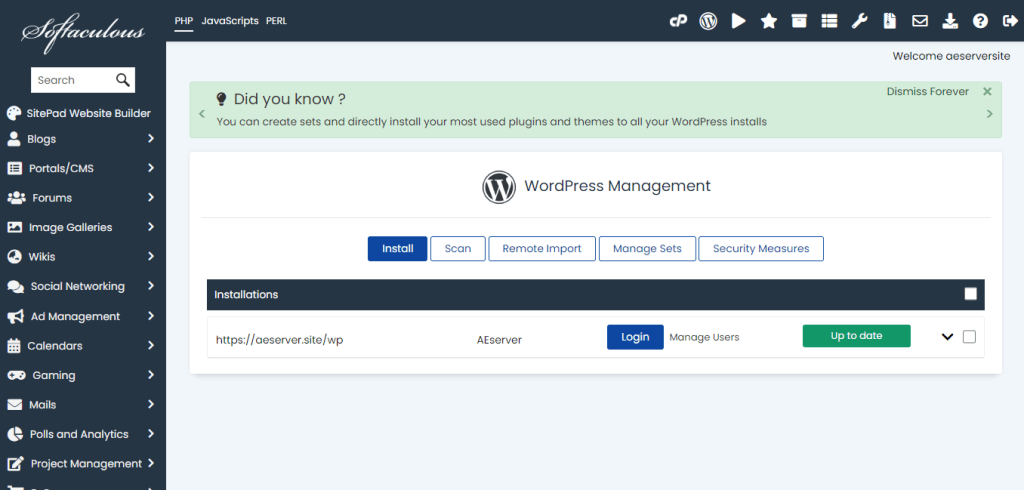Click the import download icon

point(950,21)
